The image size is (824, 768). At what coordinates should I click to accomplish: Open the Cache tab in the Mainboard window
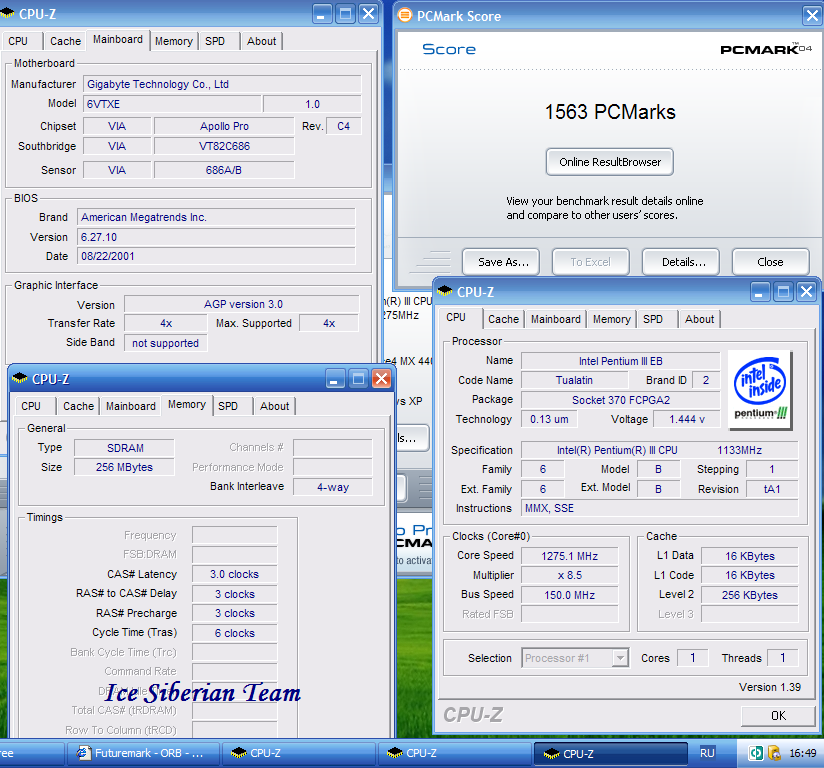[65, 41]
